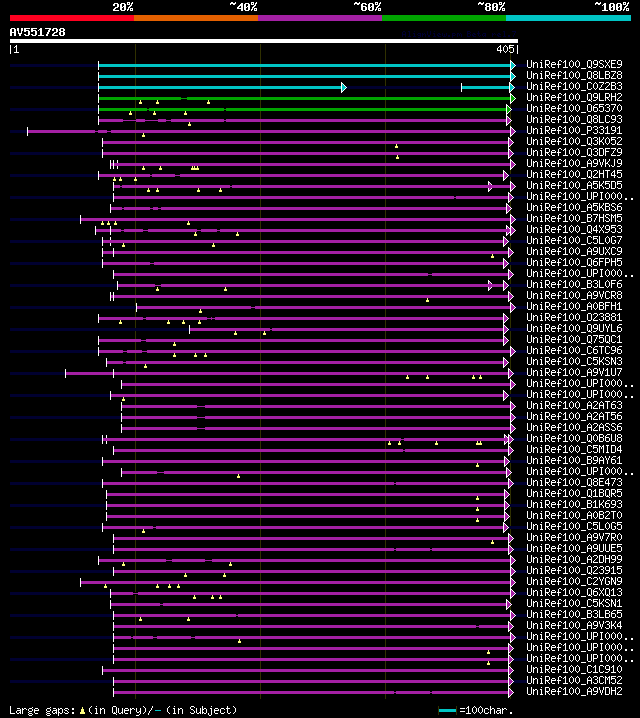This screenshot has height=718, width=640.
Task: Select the UniRef100_A9UXC9 label
Action: [574, 251]
